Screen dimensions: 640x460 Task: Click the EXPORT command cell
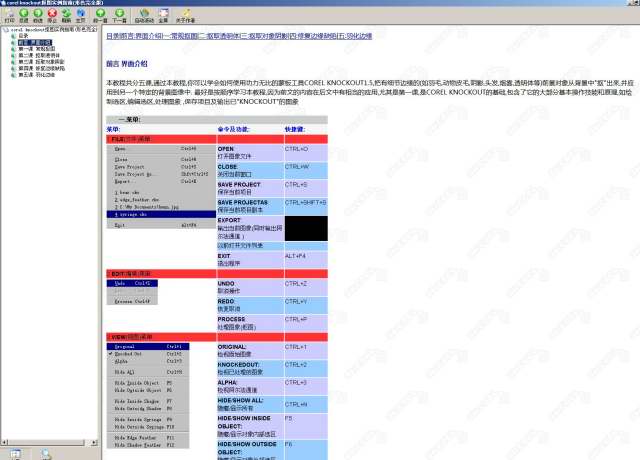250,229
